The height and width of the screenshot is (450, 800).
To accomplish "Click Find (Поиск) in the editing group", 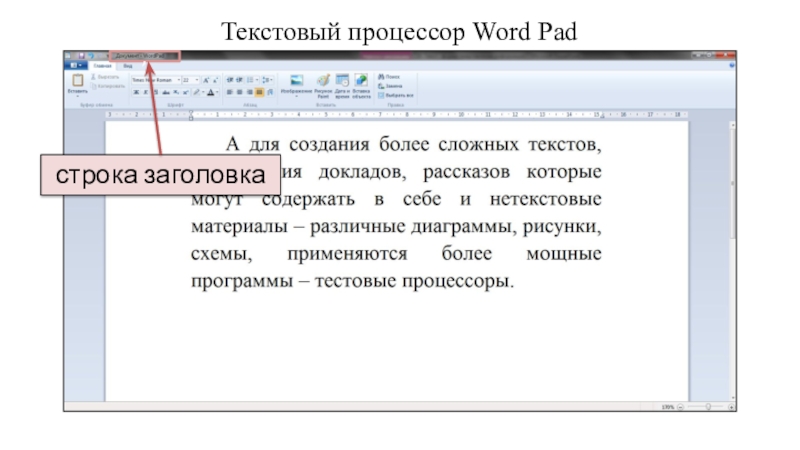I will pyautogui.click(x=389, y=77).
